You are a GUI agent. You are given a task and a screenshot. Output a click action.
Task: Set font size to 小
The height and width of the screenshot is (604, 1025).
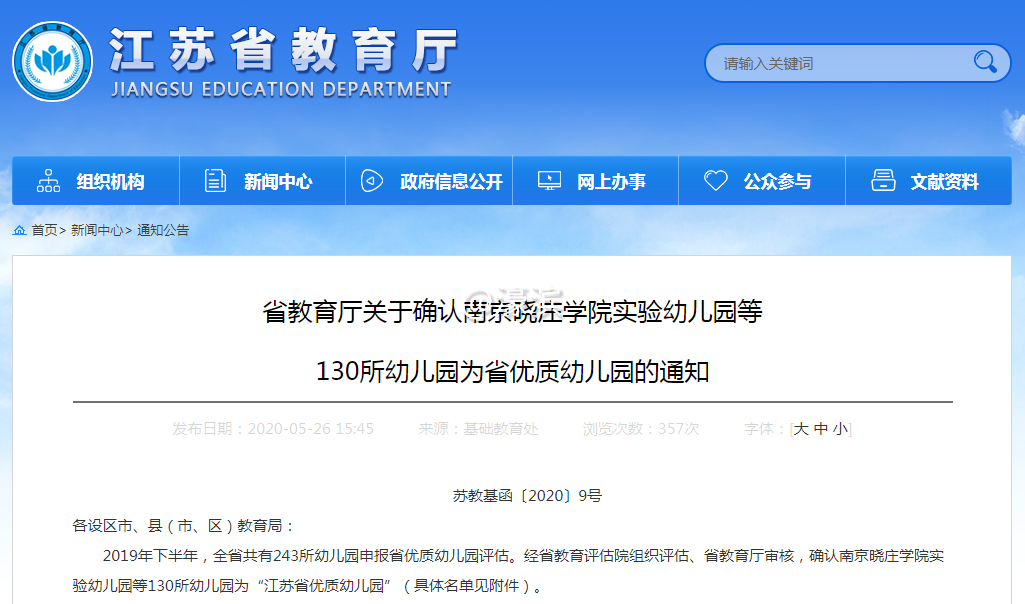pyautogui.click(x=840, y=429)
